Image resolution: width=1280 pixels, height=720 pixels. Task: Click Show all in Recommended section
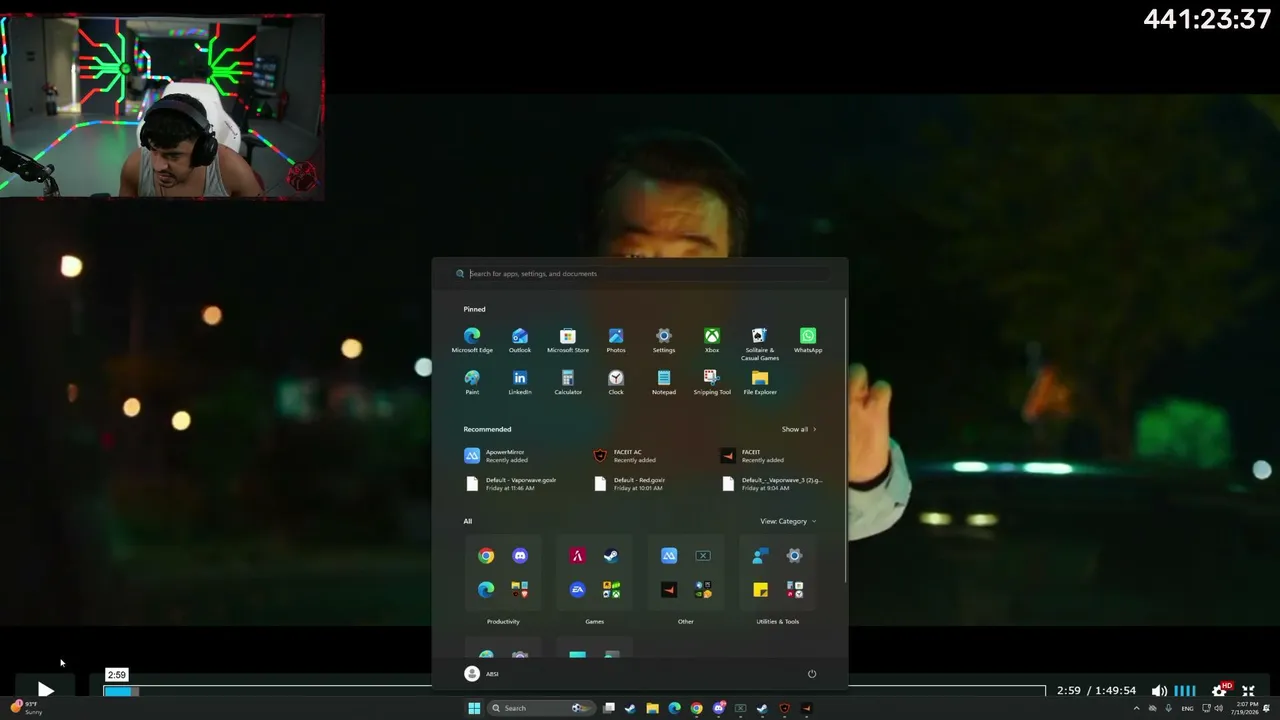click(x=799, y=429)
